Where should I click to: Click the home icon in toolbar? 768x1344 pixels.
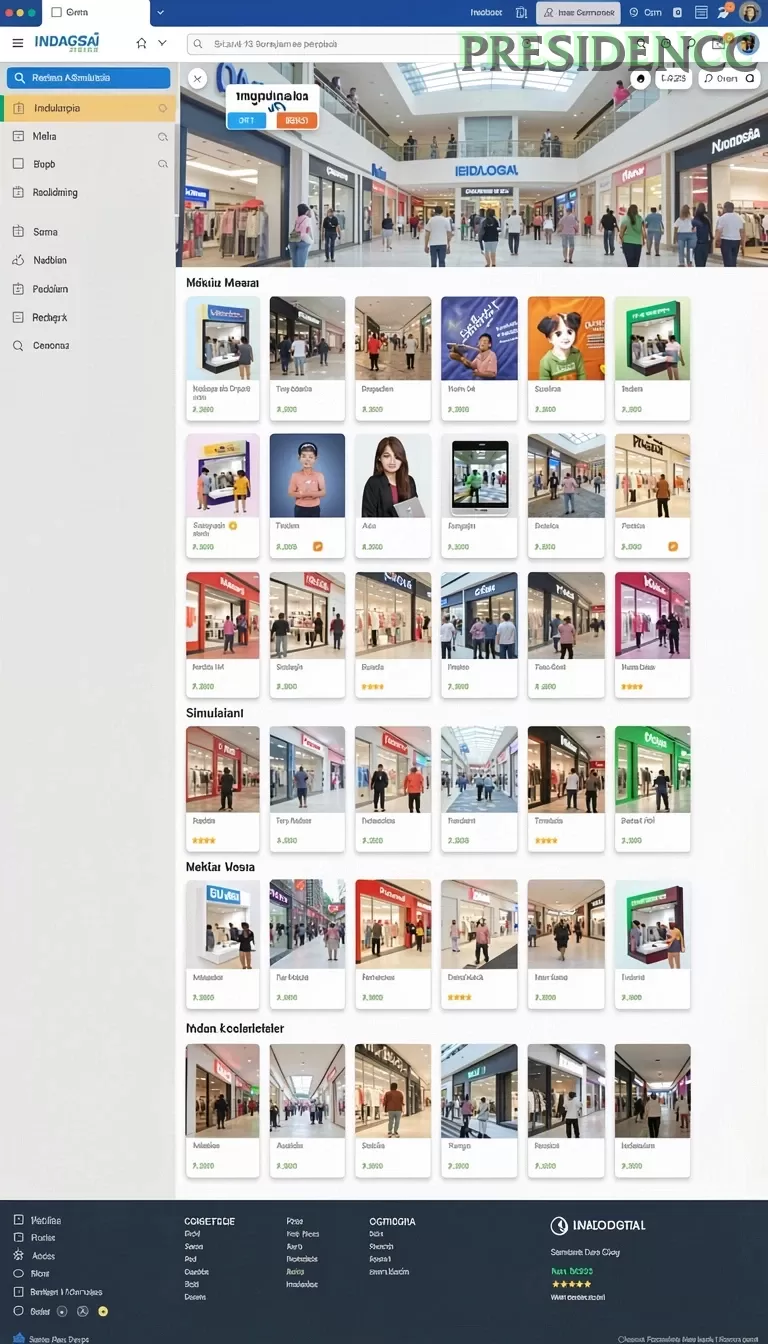[141, 43]
